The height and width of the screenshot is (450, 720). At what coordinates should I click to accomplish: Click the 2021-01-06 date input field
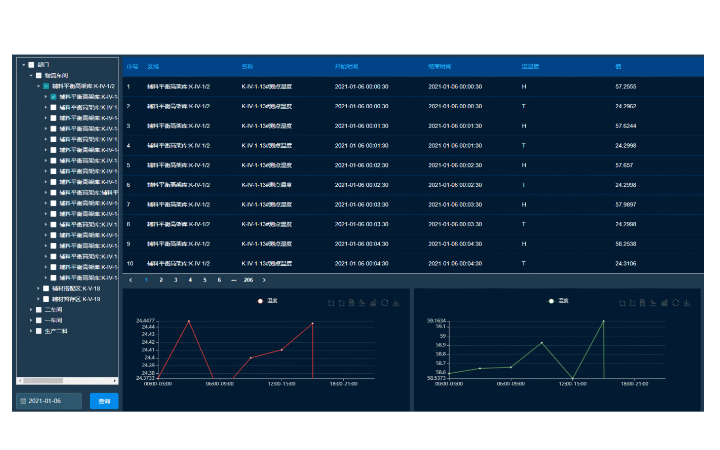[x=49, y=401]
